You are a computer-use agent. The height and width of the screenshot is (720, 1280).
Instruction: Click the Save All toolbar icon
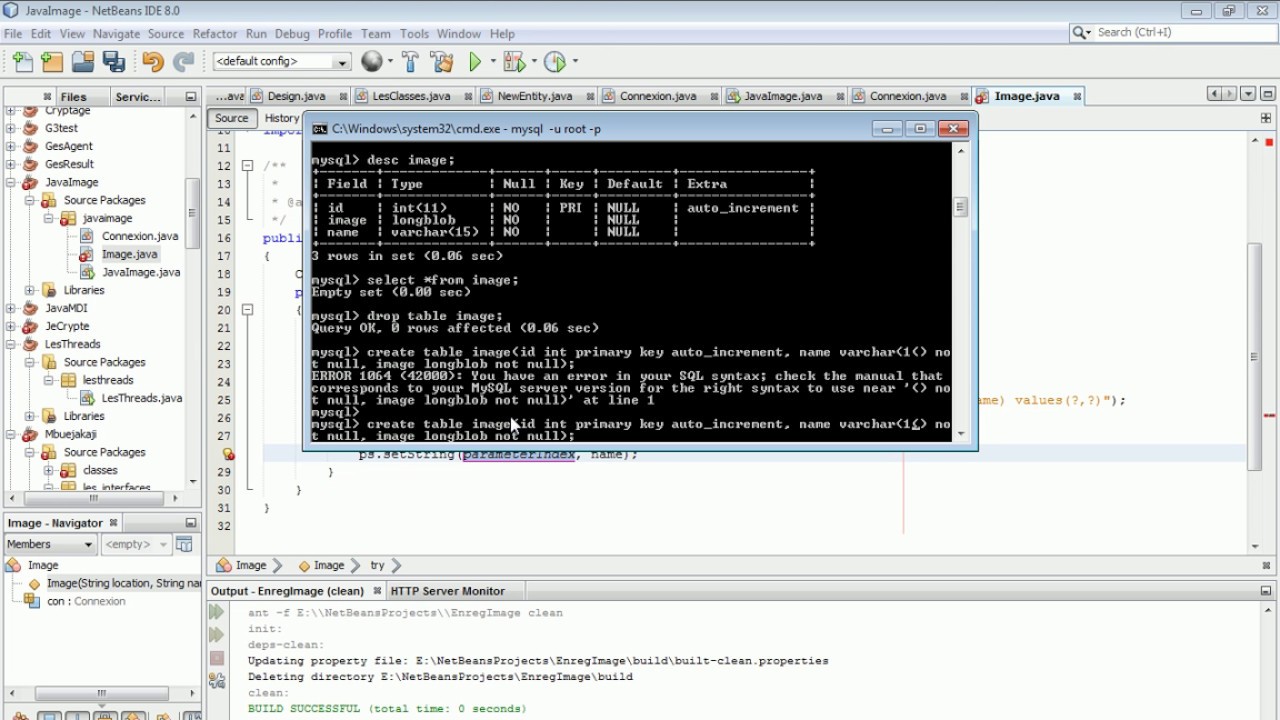point(114,62)
